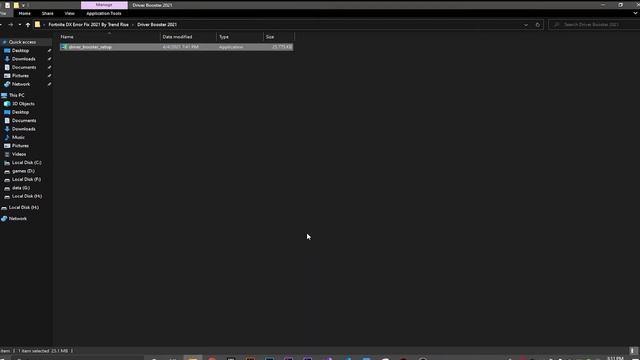Open the Home ribbon tab
The width and height of the screenshot is (640, 360).
(24, 13)
